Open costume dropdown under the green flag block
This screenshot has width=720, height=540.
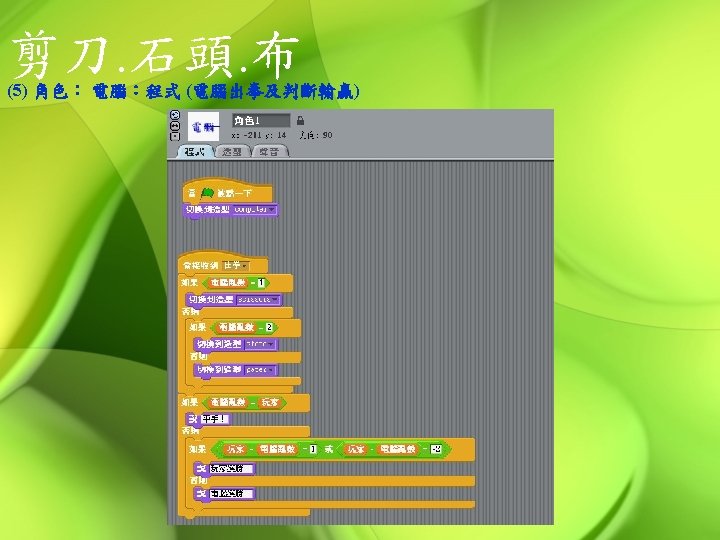click(x=255, y=210)
